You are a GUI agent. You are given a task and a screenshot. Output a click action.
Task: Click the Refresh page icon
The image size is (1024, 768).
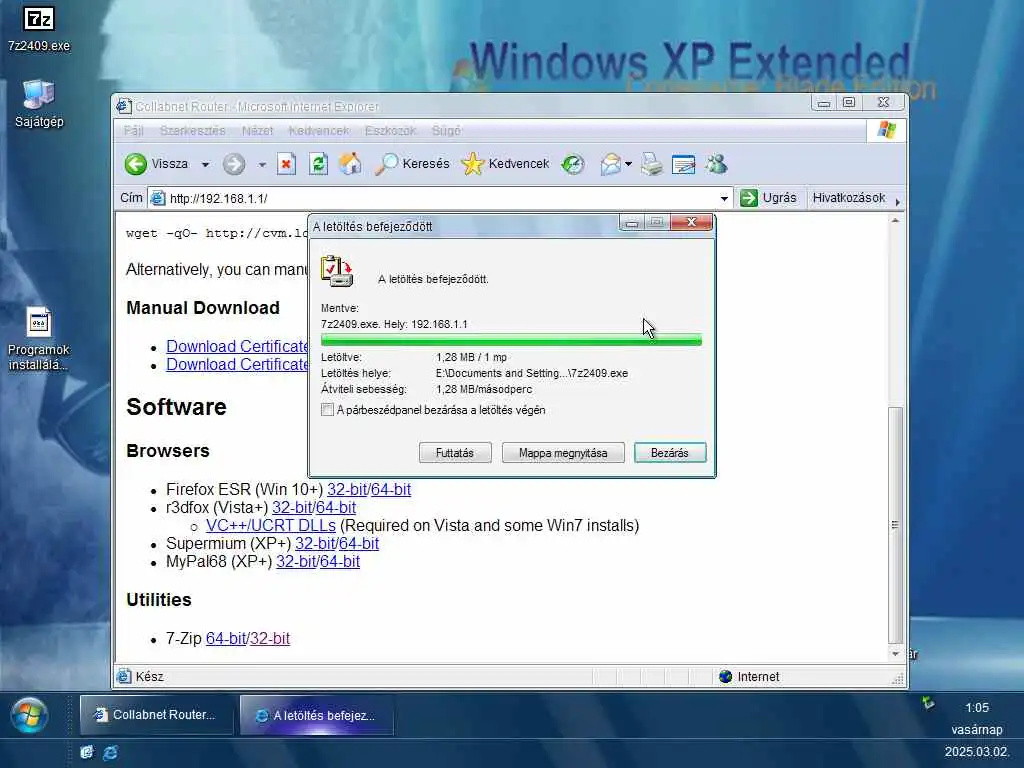pyautogui.click(x=318, y=164)
